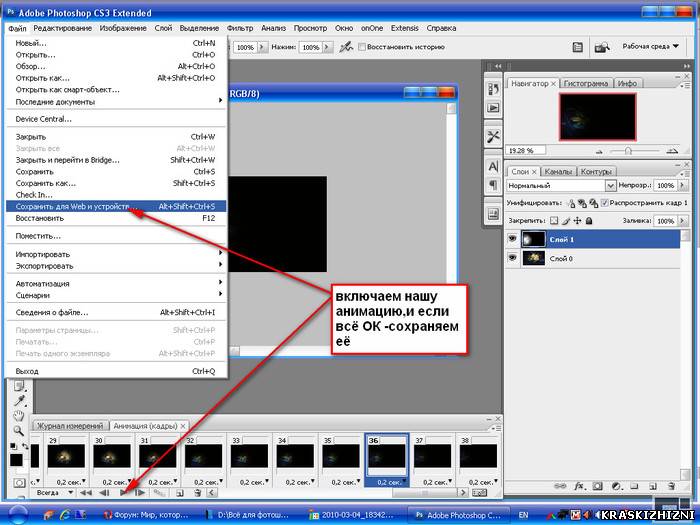This screenshot has height=525, width=700.
Task: Click the Navigator zoom out button
Action: point(600,151)
